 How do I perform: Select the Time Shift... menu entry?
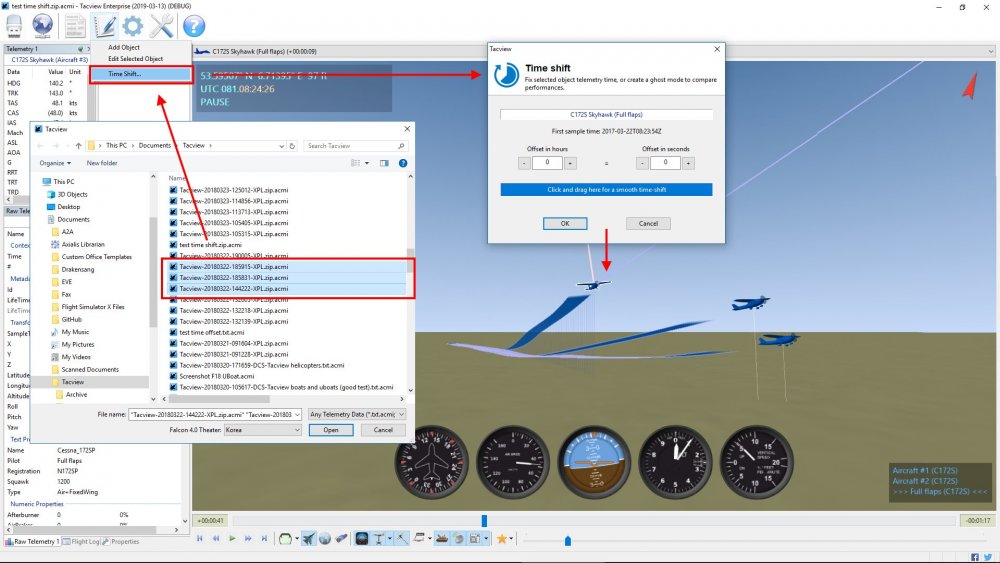point(125,73)
